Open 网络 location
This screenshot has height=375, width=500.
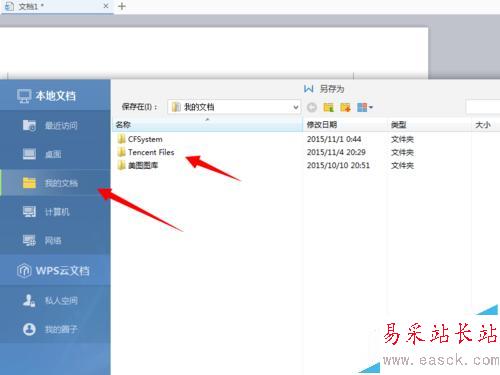coord(55,240)
